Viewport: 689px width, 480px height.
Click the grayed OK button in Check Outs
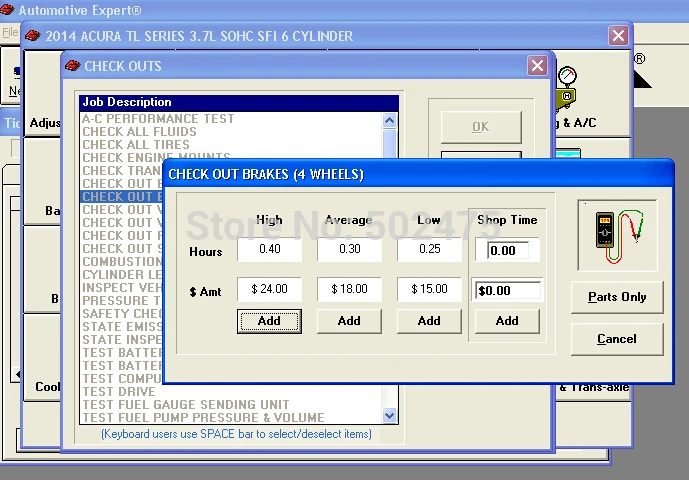click(x=481, y=127)
